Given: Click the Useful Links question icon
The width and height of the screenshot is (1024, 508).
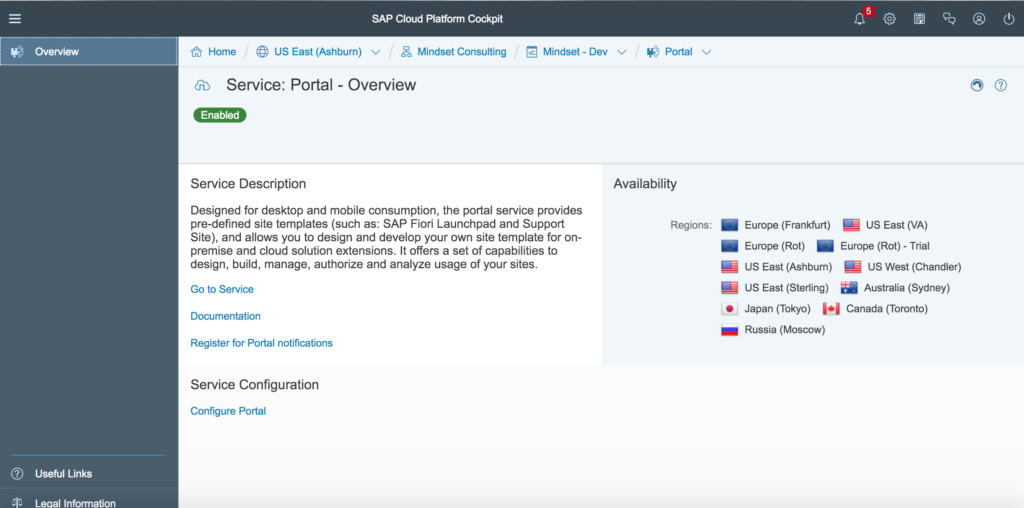Looking at the screenshot, I should tap(18, 474).
